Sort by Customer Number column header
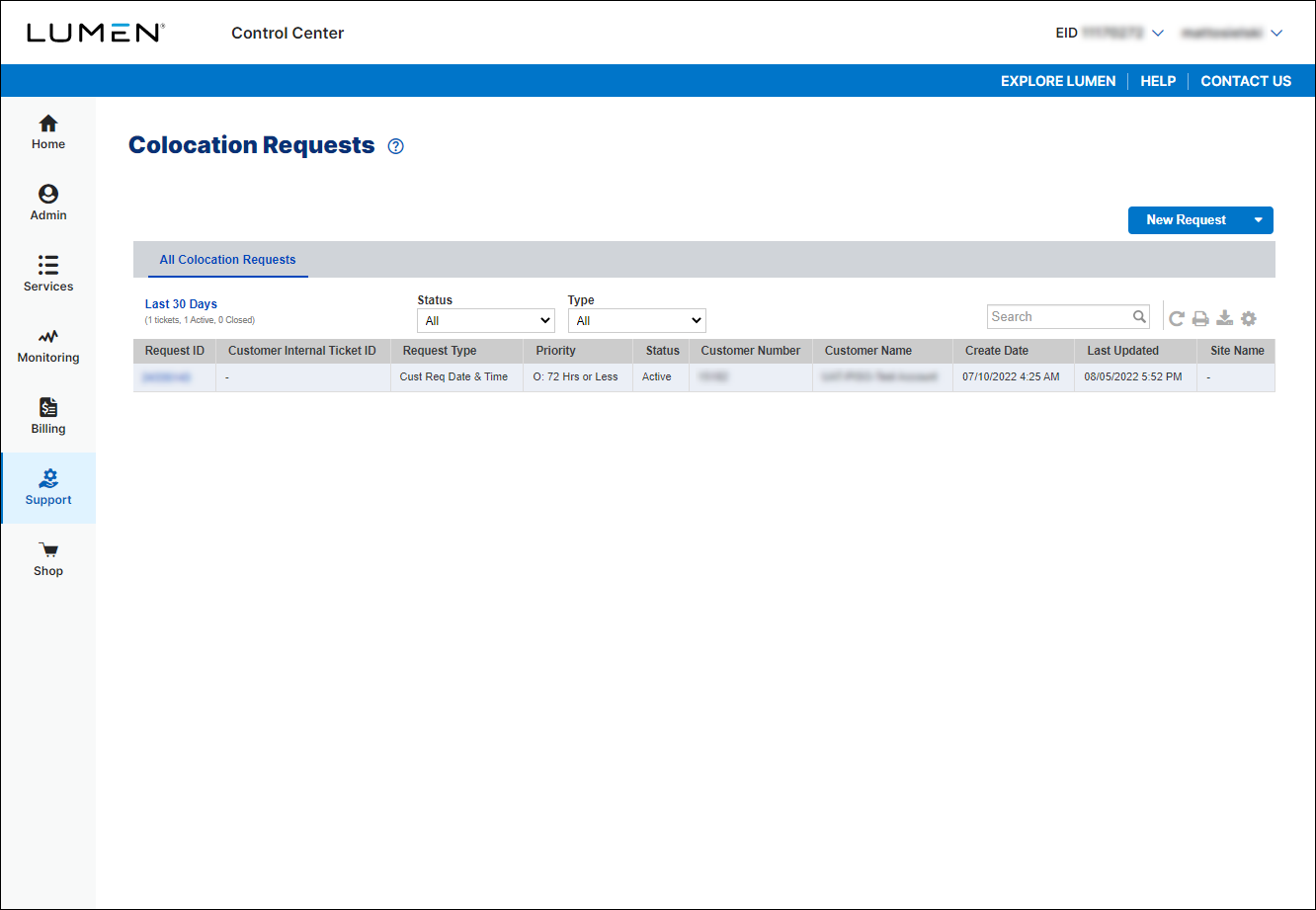 [751, 351]
